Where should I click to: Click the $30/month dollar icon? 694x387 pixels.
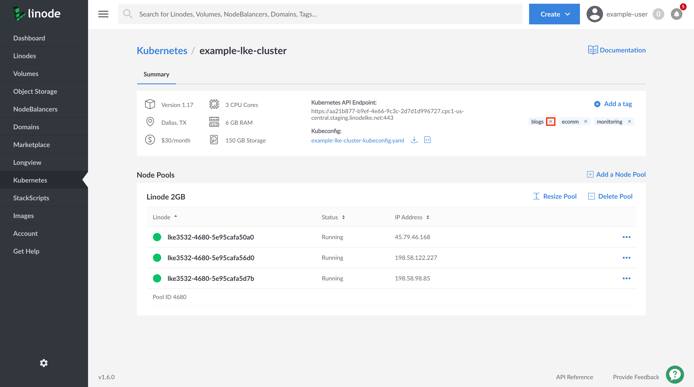150,140
